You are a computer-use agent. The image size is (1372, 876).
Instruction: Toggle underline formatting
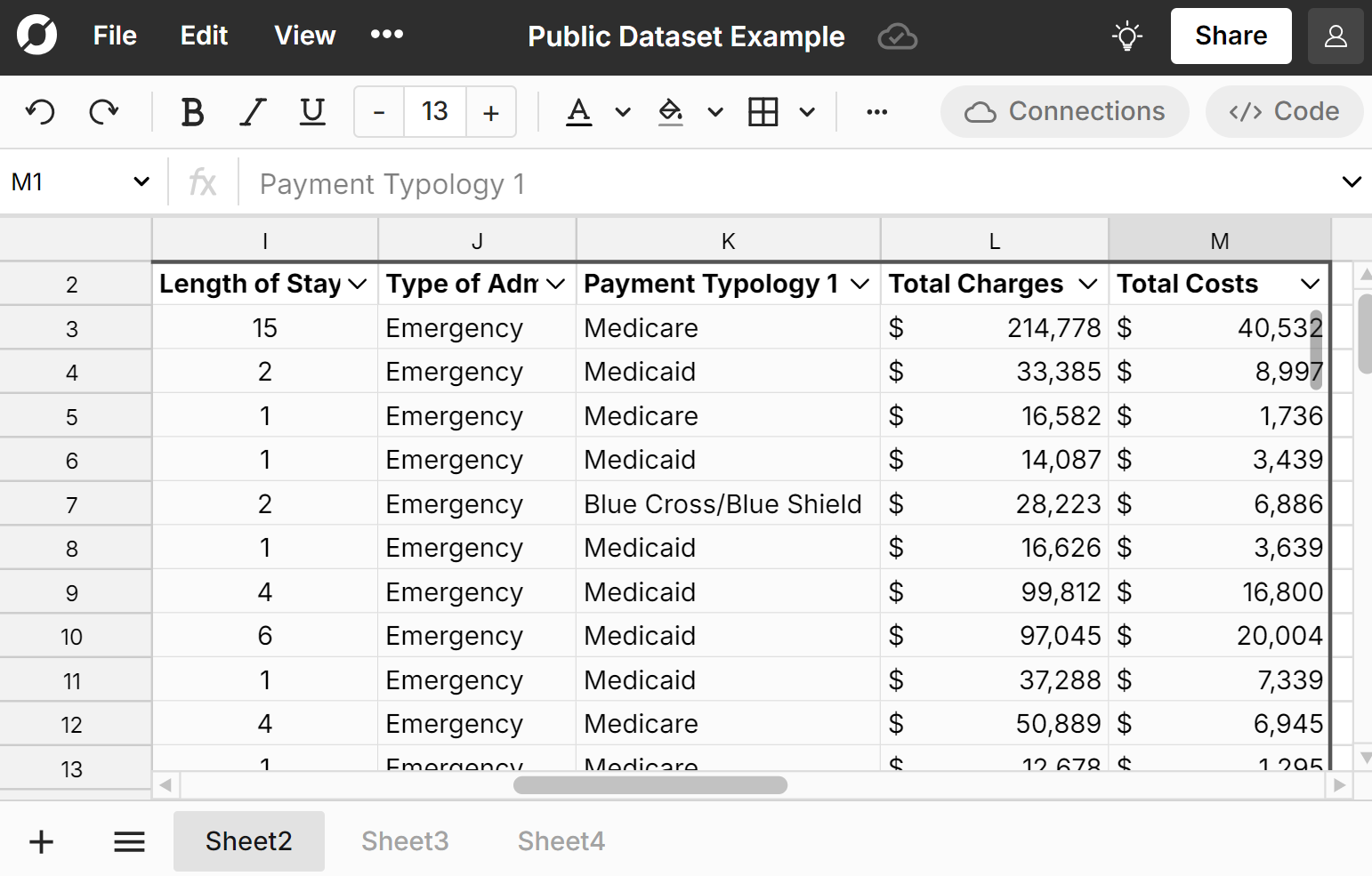point(312,111)
